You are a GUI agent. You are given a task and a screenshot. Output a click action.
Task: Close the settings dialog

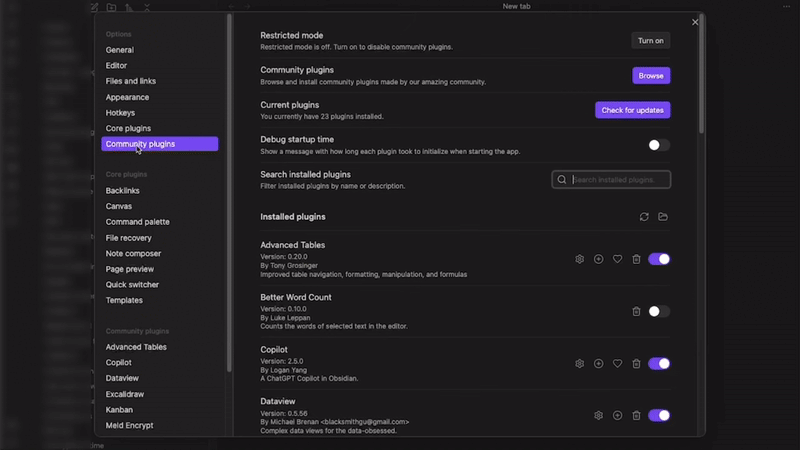pos(695,22)
